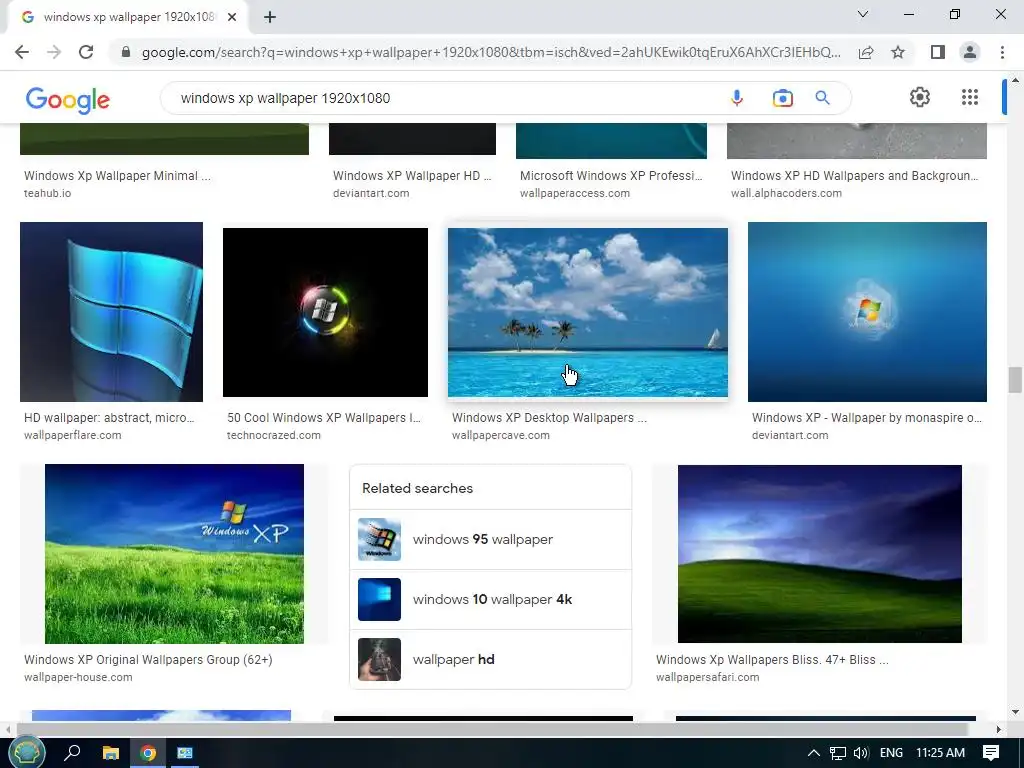Open the Chrome profile avatar menu

click(x=970, y=52)
